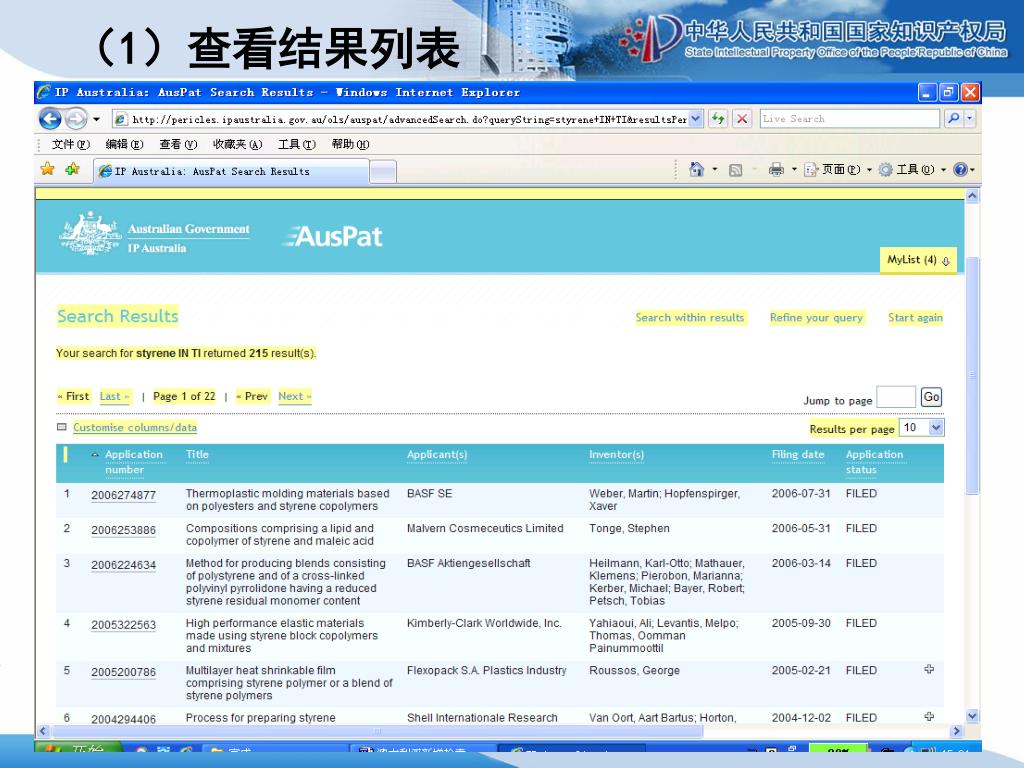Click the browser Forward arrow button
The width and height of the screenshot is (1024, 768).
76,119
